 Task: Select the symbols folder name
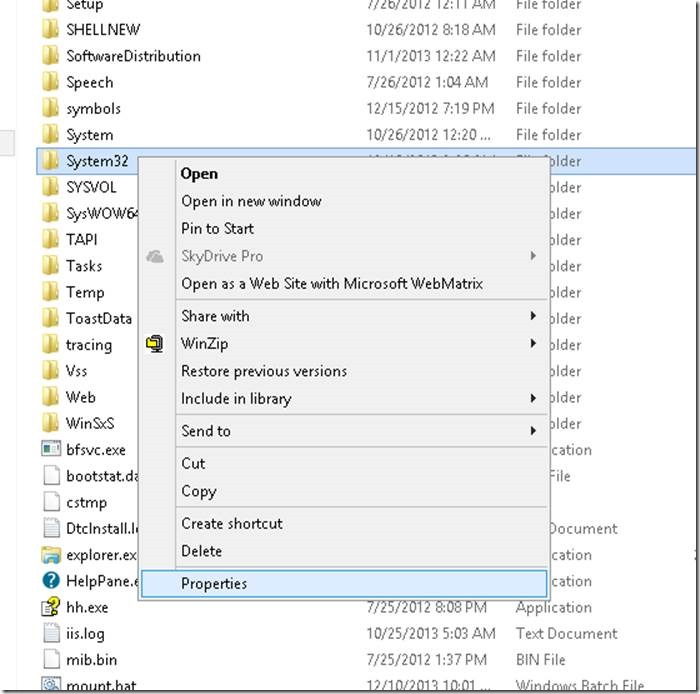click(93, 109)
